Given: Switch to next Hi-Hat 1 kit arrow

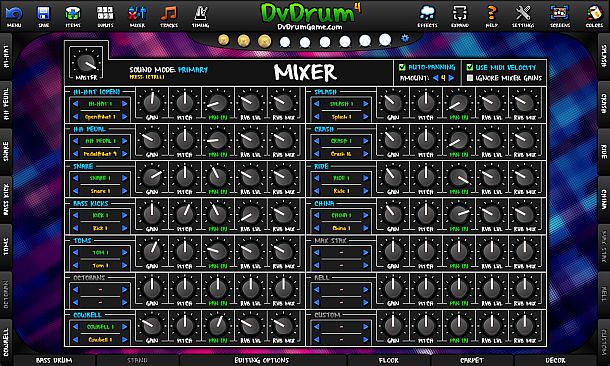Looking at the screenshot, I should click(x=124, y=104).
